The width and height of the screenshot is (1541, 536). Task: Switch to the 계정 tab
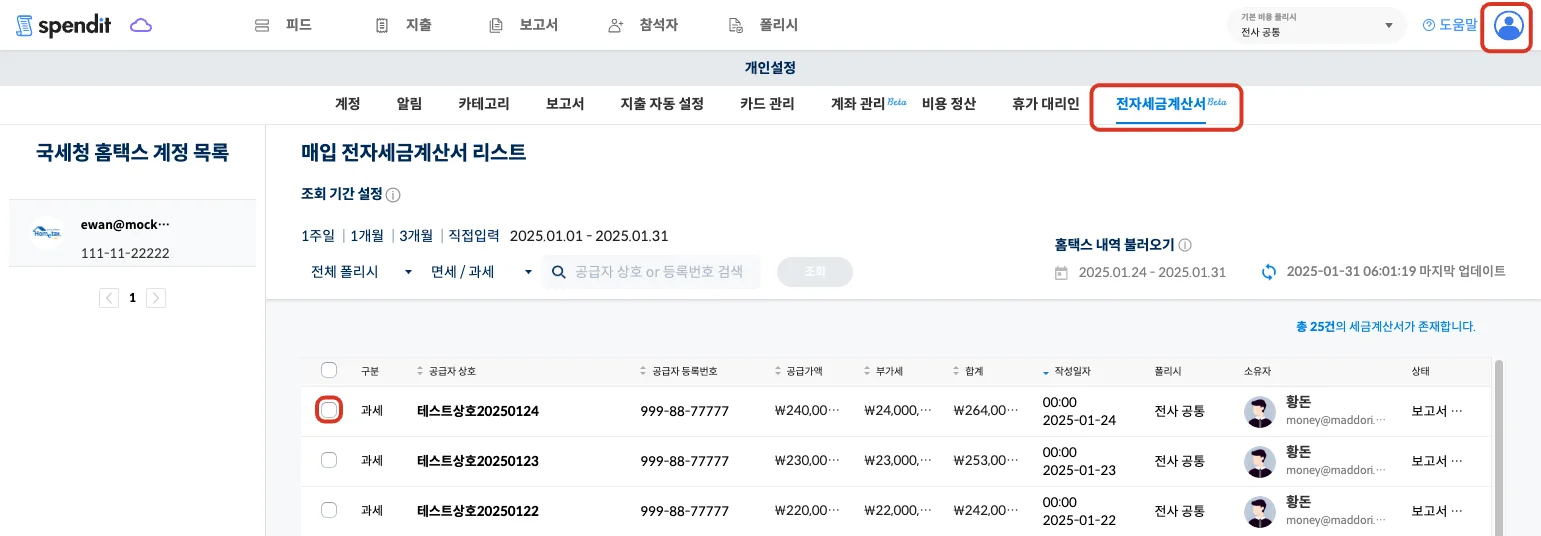tap(347, 104)
